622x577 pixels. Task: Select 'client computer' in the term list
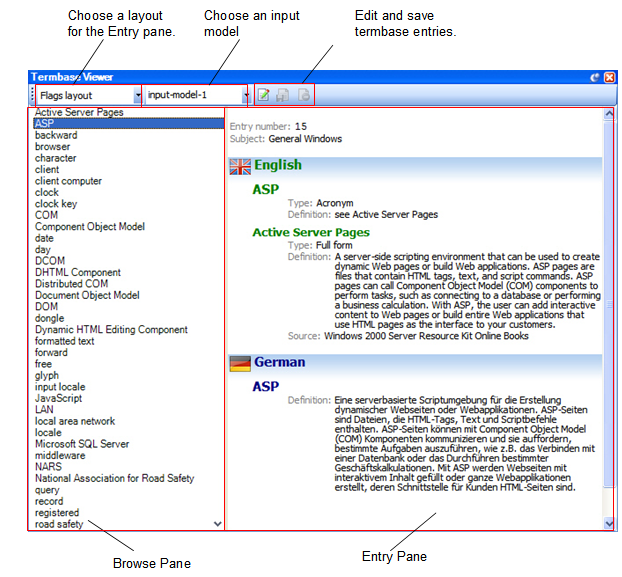click(x=68, y=181)
